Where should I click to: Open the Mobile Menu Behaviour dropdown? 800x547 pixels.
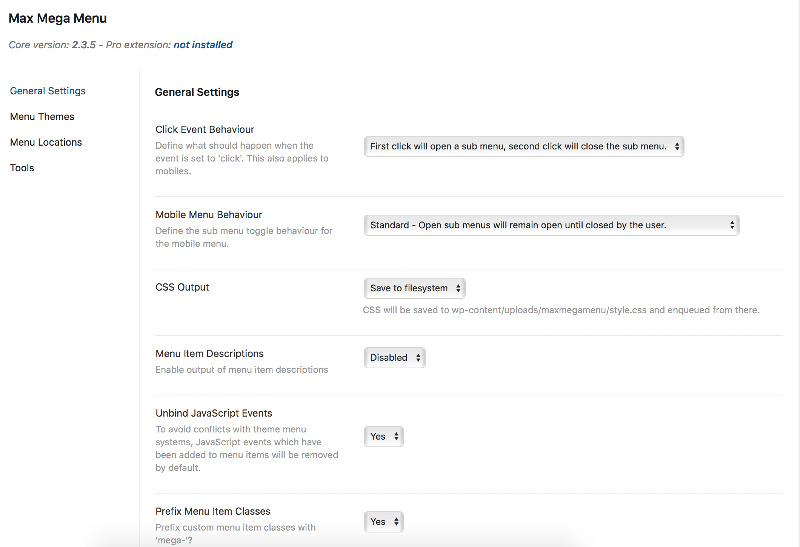(552, 225)
